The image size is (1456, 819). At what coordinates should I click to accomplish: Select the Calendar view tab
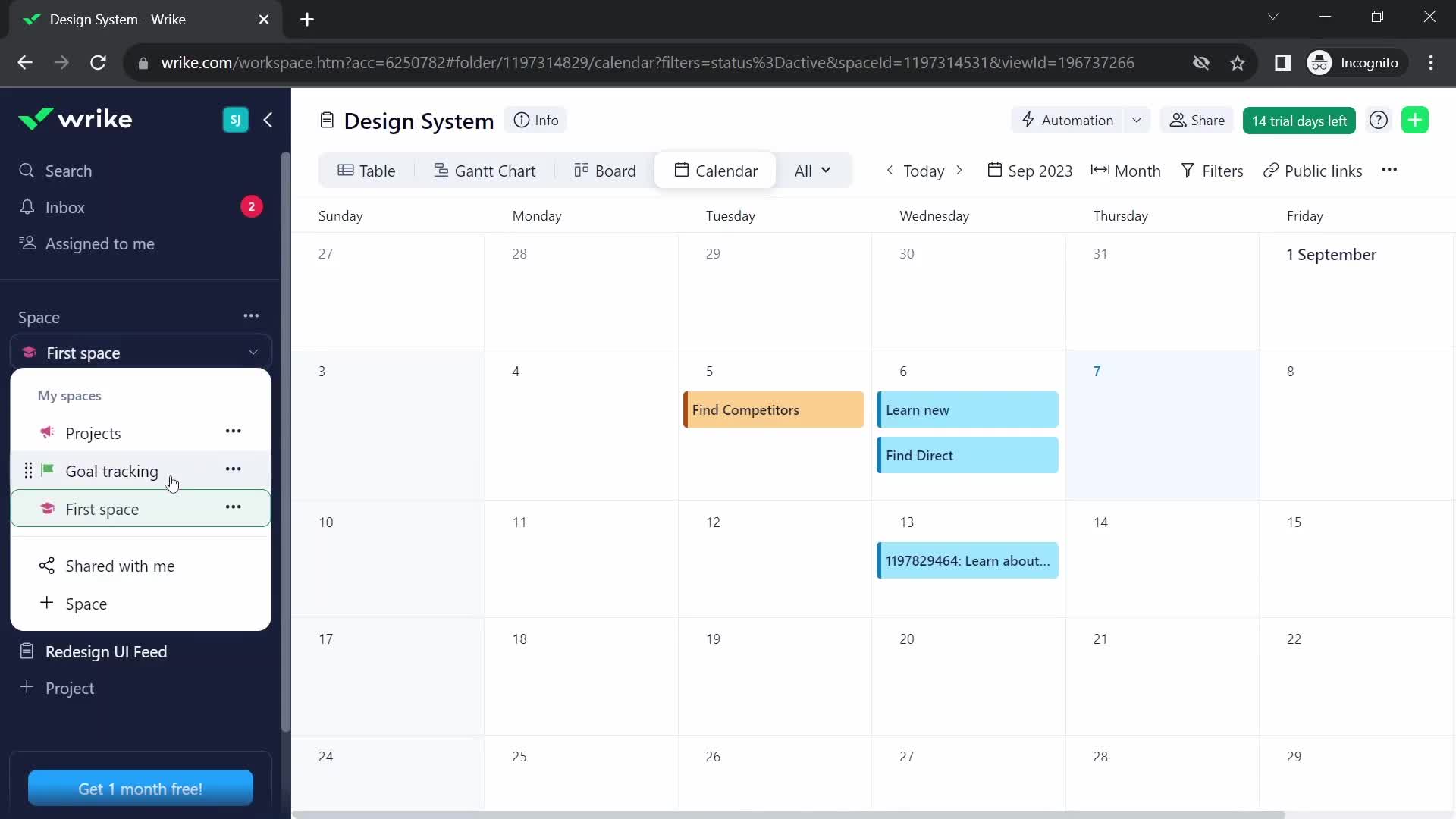[716, 171]
